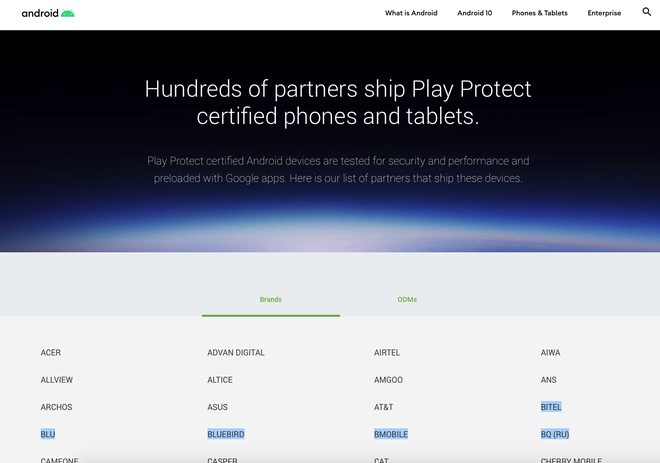This screenshot has width=660, height=463.
Task: Click the Play Protect description paragraph
Action: tap(338, 170)
